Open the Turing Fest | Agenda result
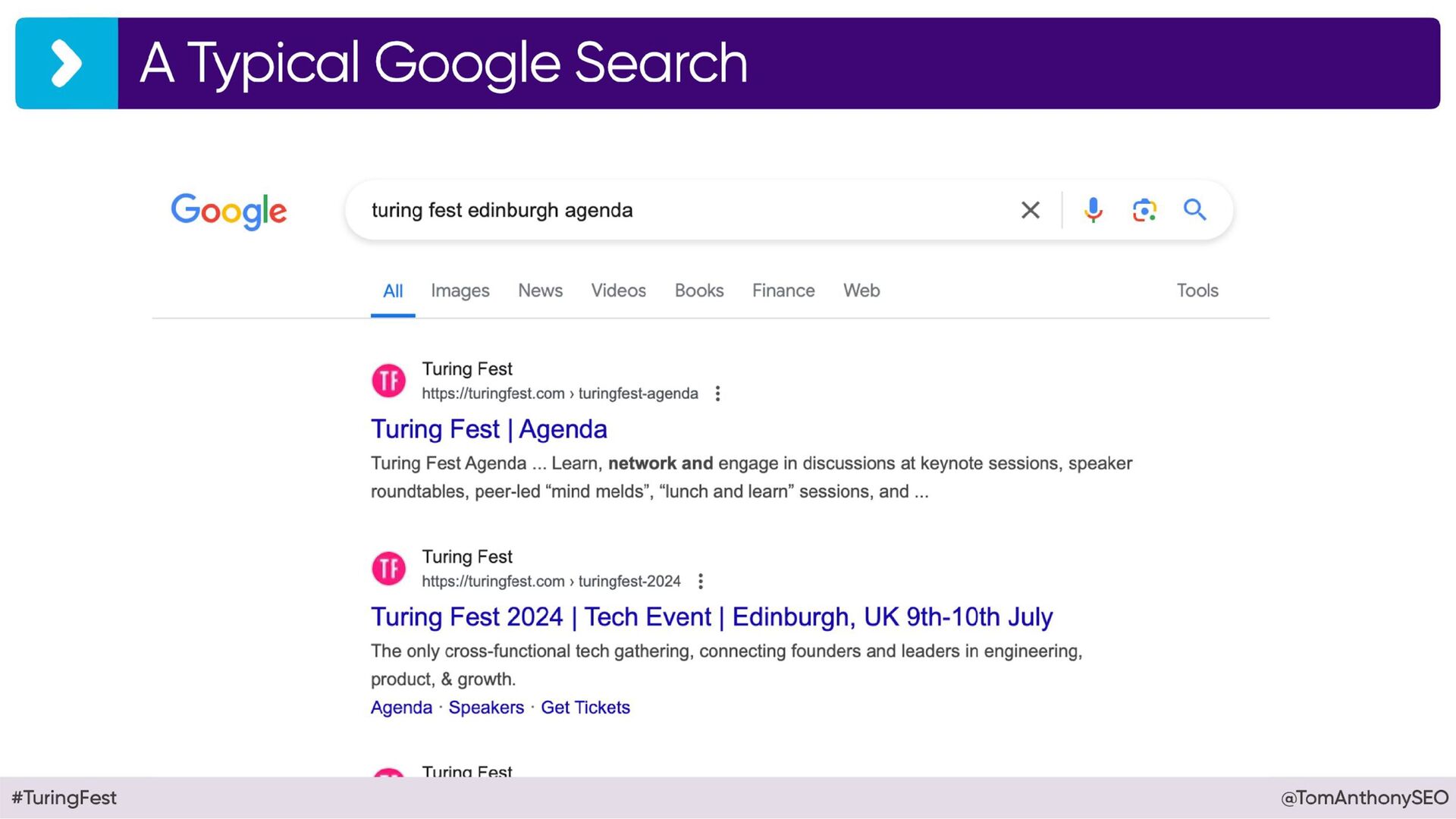Screen dimensions: 1456x819 point(488,429)
